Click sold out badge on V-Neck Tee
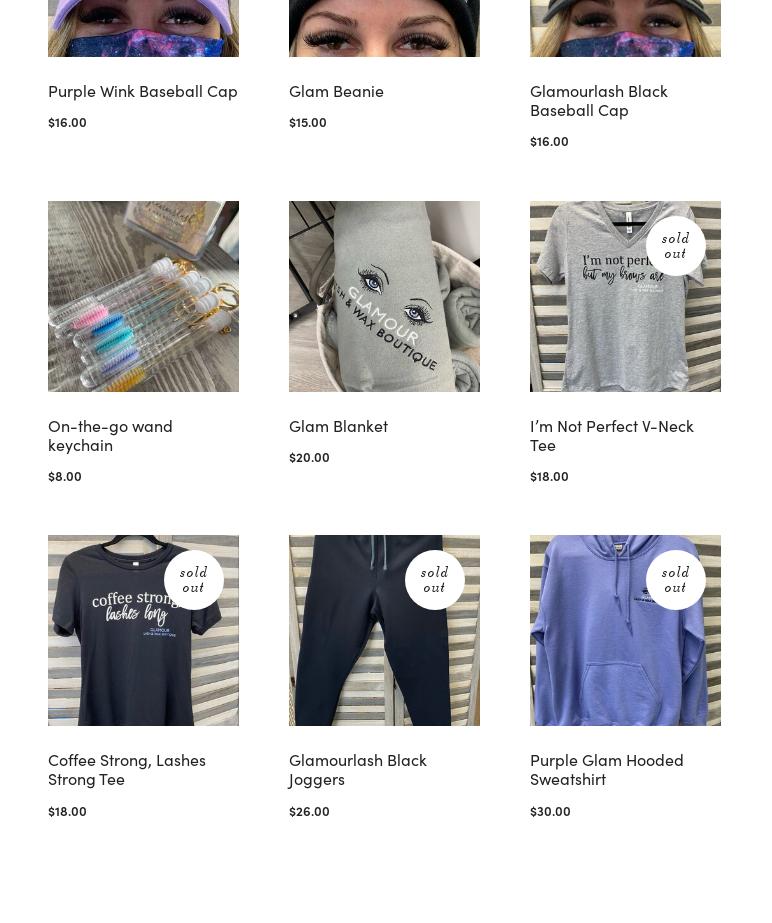The image size is (772, 923). point(675,246)
